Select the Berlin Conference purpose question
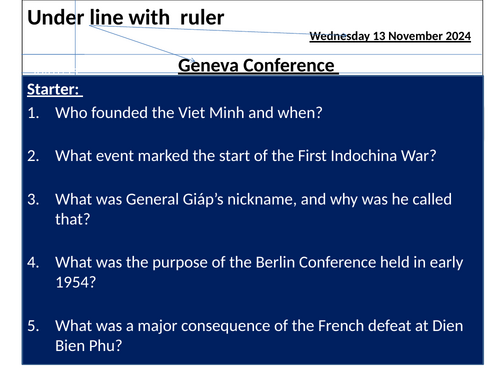Viewport: 500px width, 375px height. click(x=259, y=272)
